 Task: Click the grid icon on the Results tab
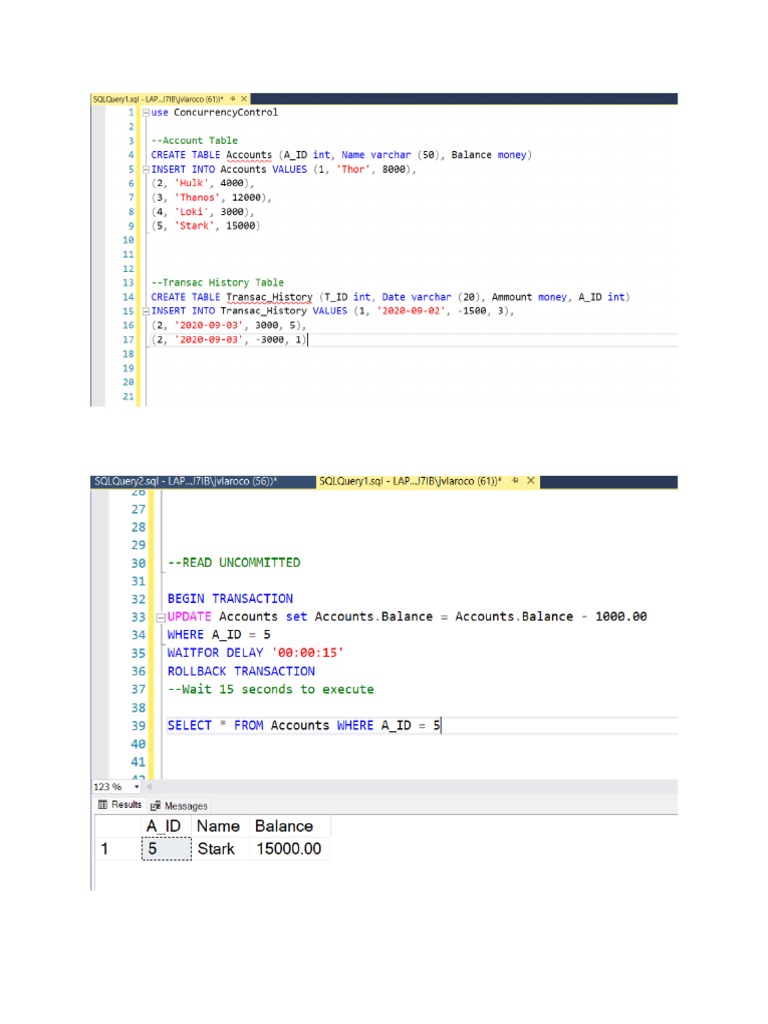pos(102,805)
